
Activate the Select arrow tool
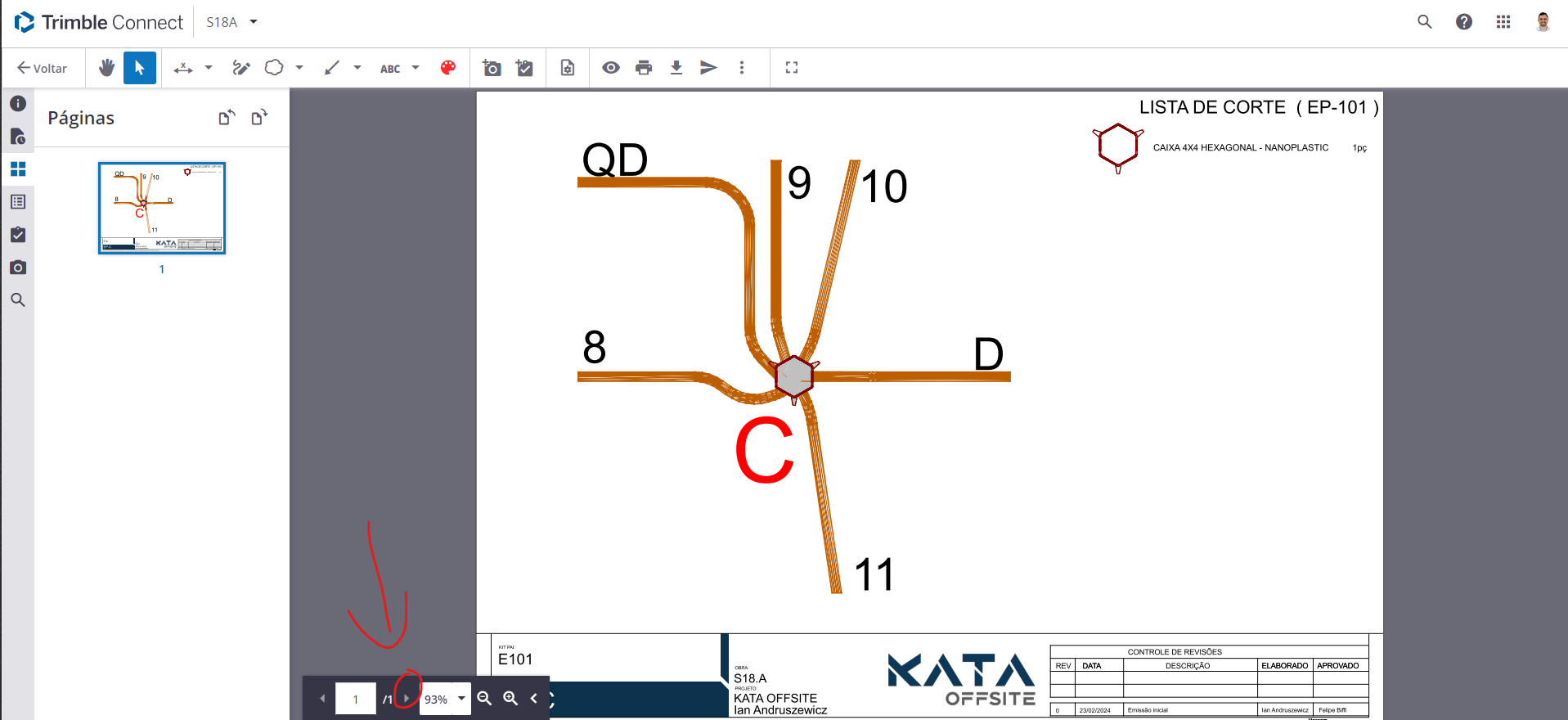click(140, 68)
